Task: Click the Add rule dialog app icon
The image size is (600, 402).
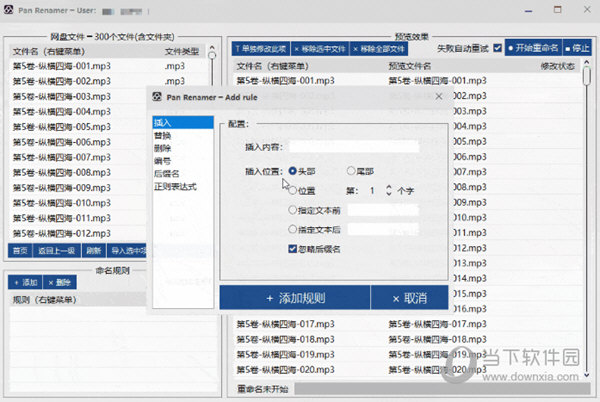Action: coord(157,97)
